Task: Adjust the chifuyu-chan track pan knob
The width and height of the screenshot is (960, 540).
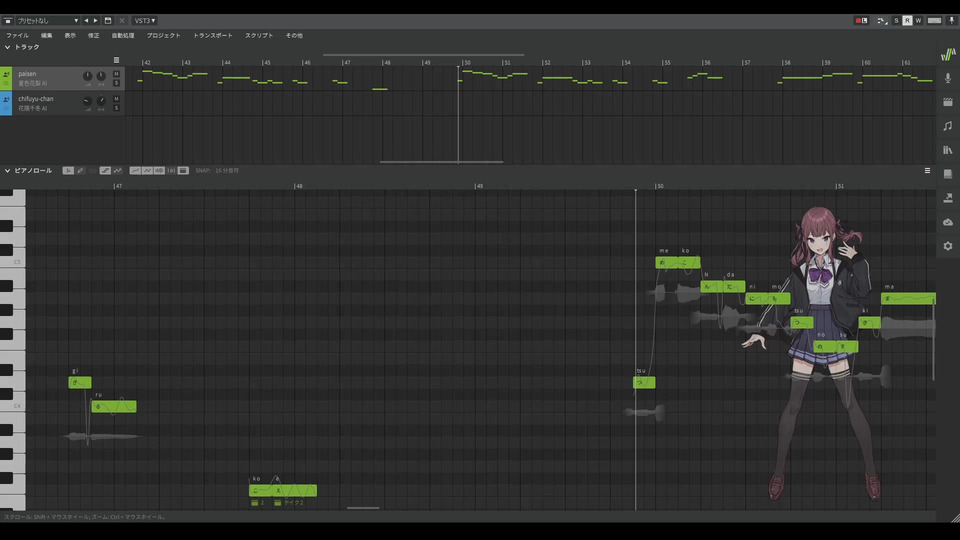Action: [x=101, y=101]
